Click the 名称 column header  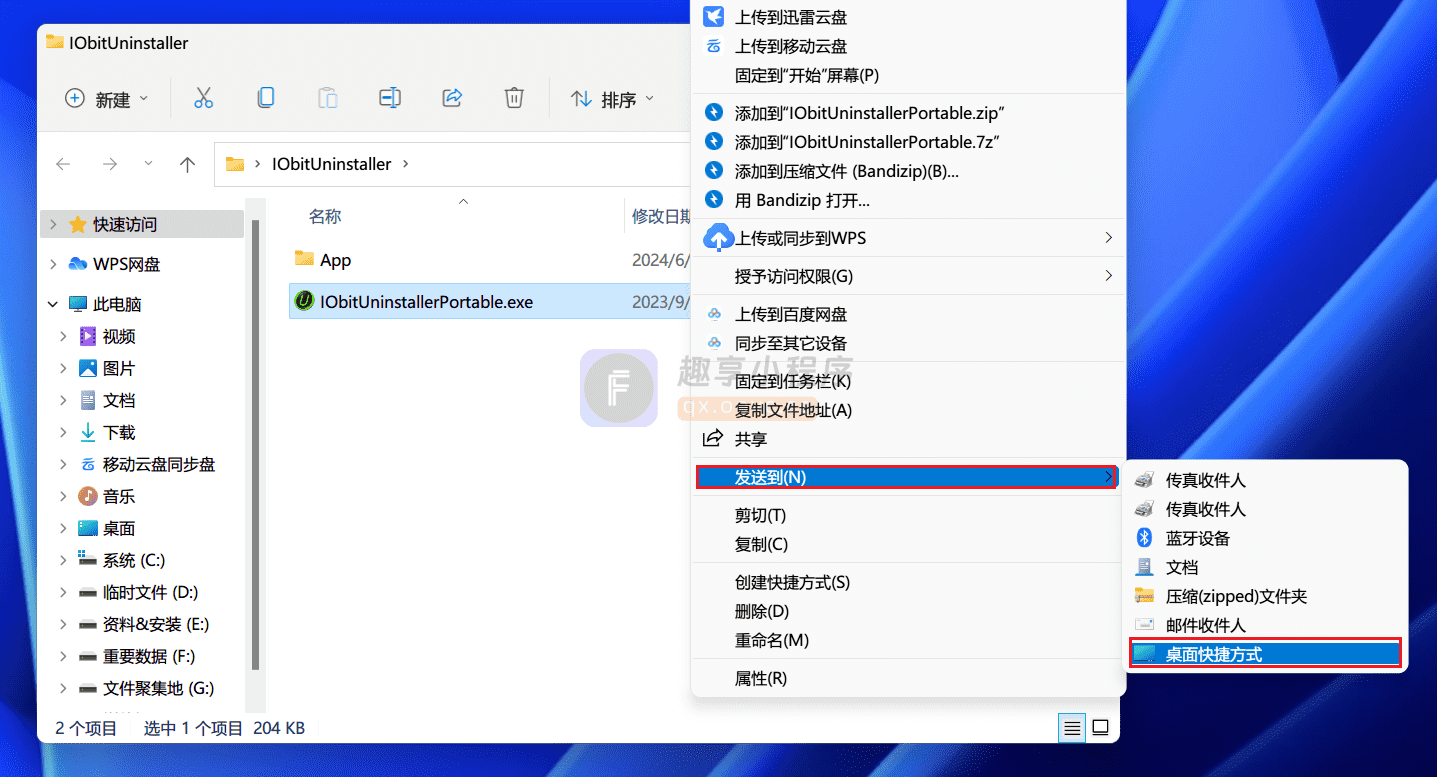(x=325, y=216)
